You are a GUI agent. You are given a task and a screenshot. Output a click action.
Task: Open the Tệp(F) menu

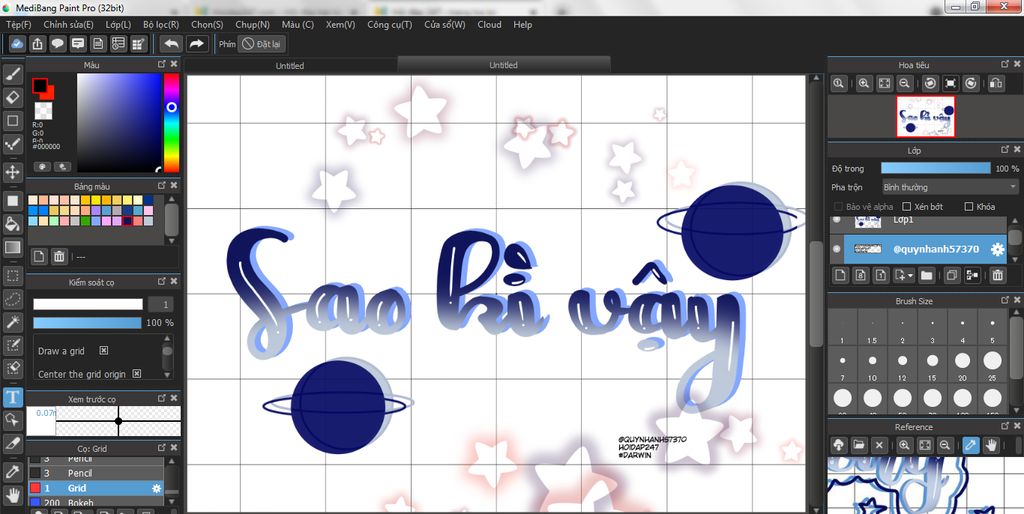(18, 24)
